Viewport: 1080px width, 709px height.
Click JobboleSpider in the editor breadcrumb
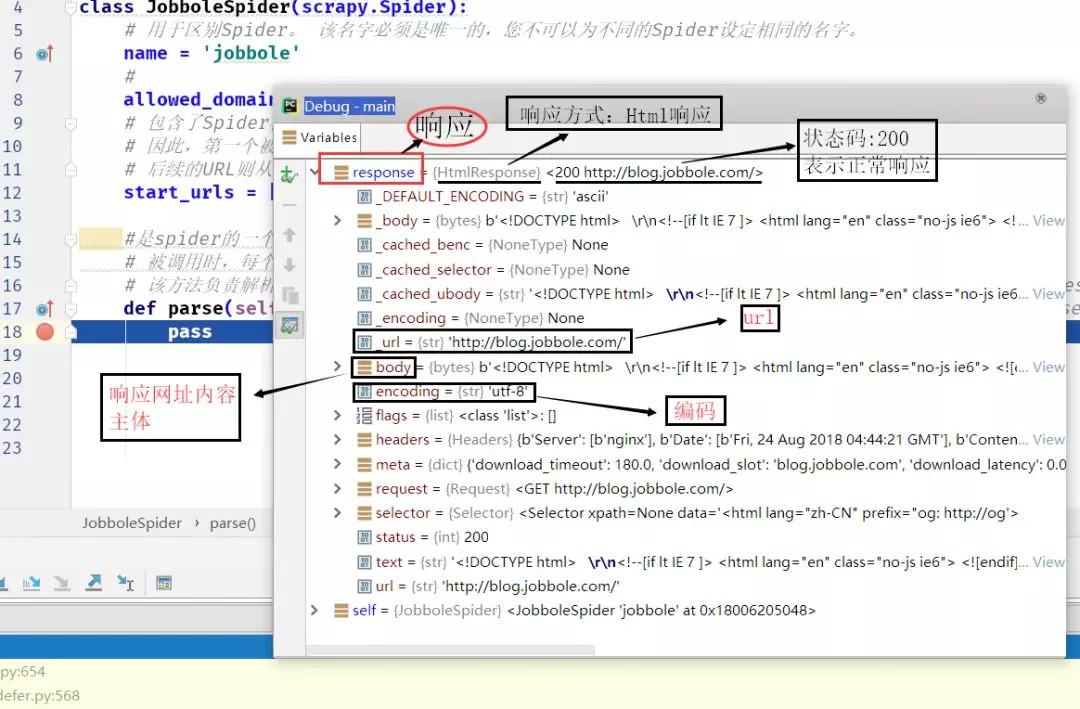[x=132, y=523]
